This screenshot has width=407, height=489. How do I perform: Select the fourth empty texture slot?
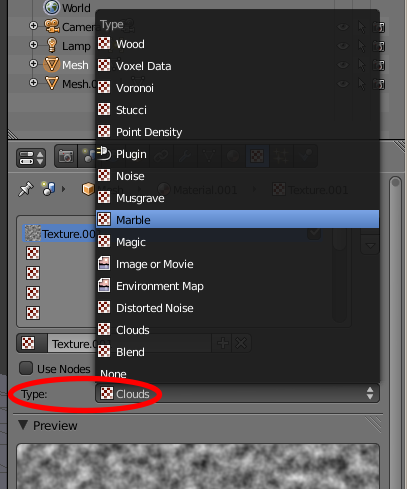(x=33, y=313)
